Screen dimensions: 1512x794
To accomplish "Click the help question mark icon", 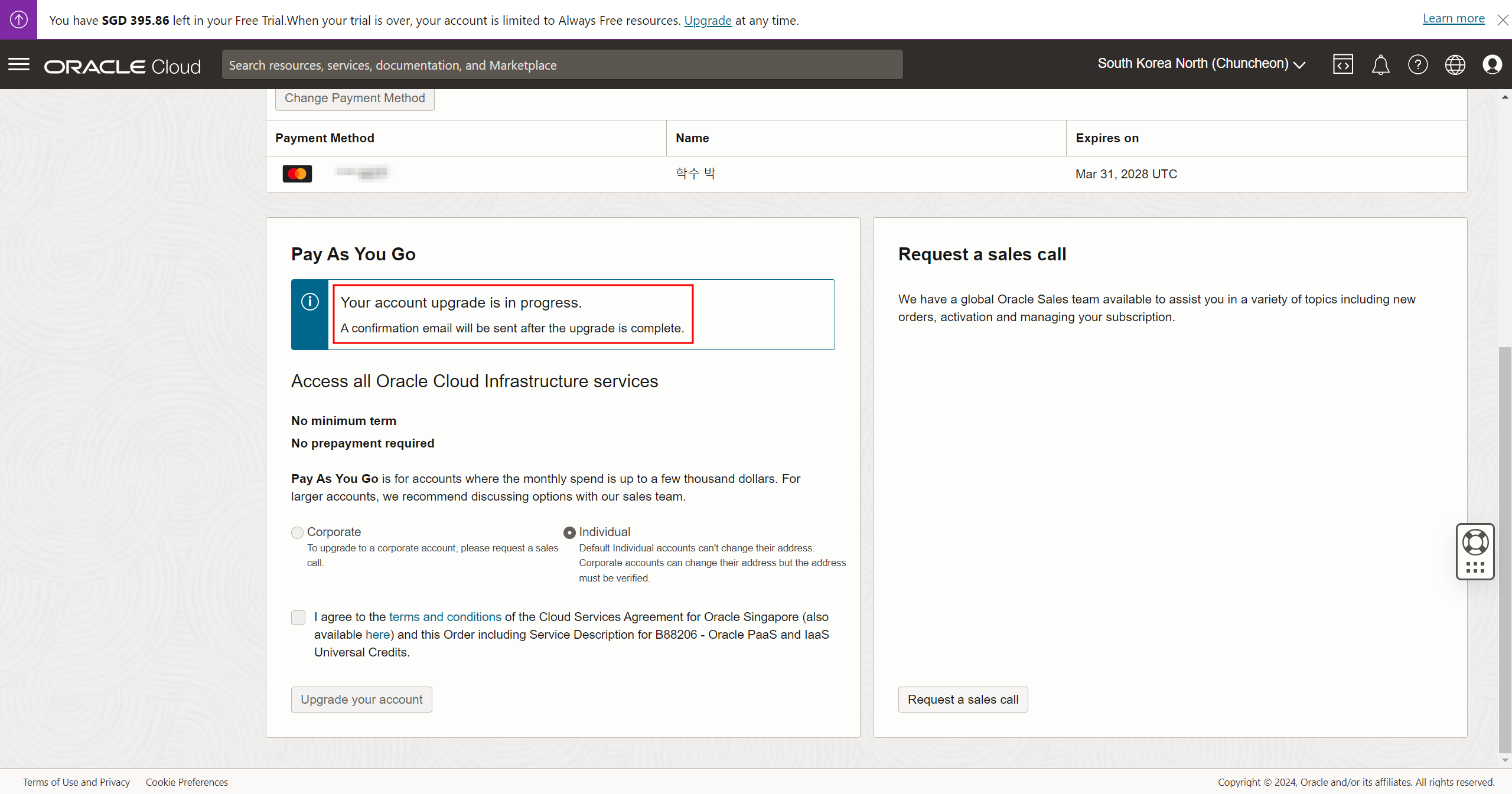I will click(x=1417, y=64).
